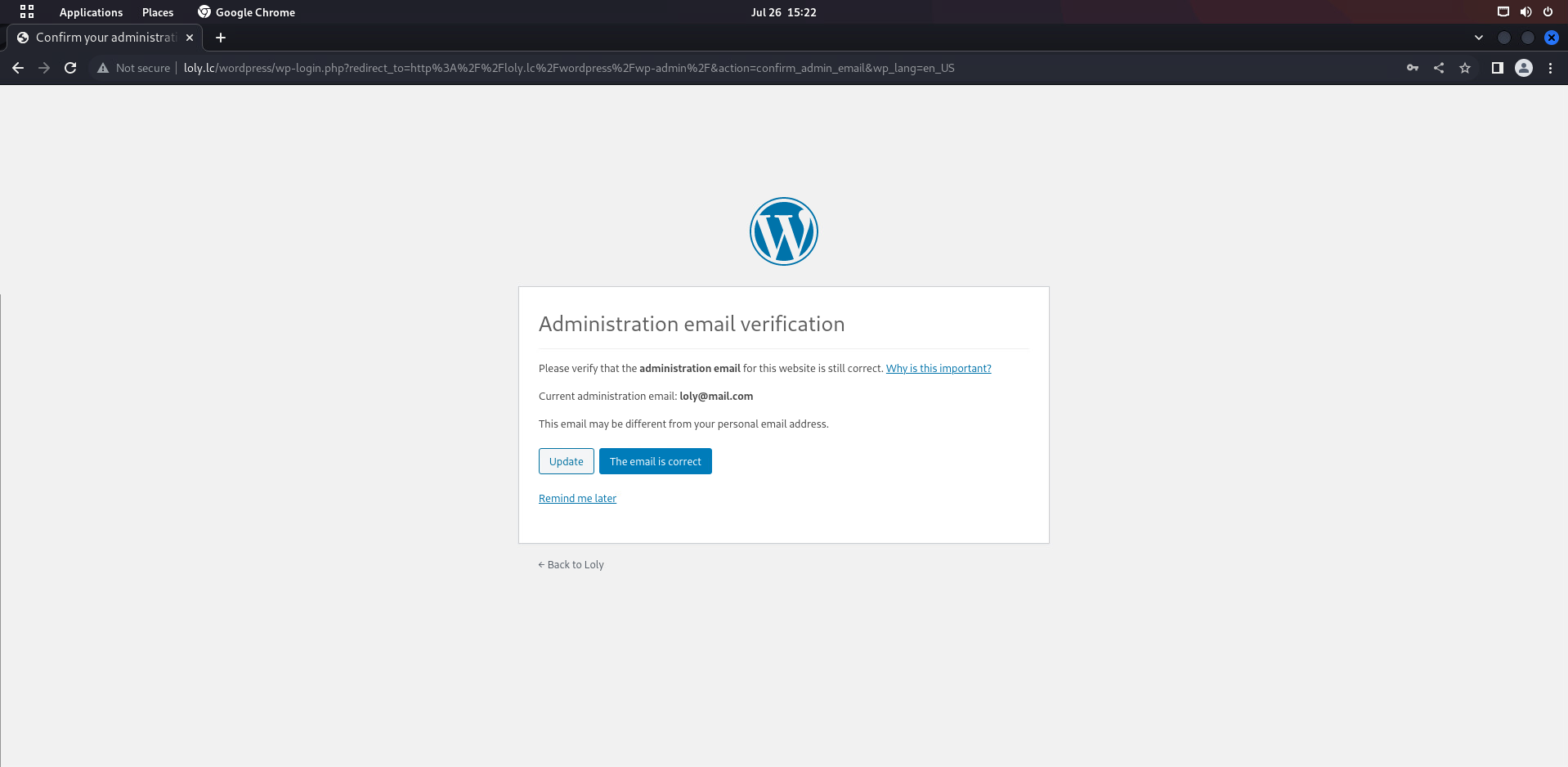This screenshot has width=1568, height=767.
Task: Follow the Back to Loly link
Action: tap(571, 564)
